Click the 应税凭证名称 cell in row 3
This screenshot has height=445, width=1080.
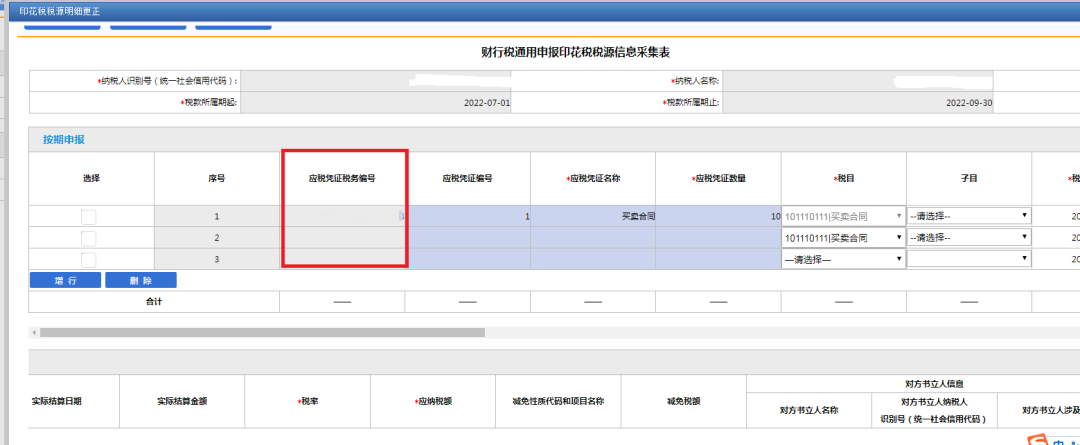593,259
